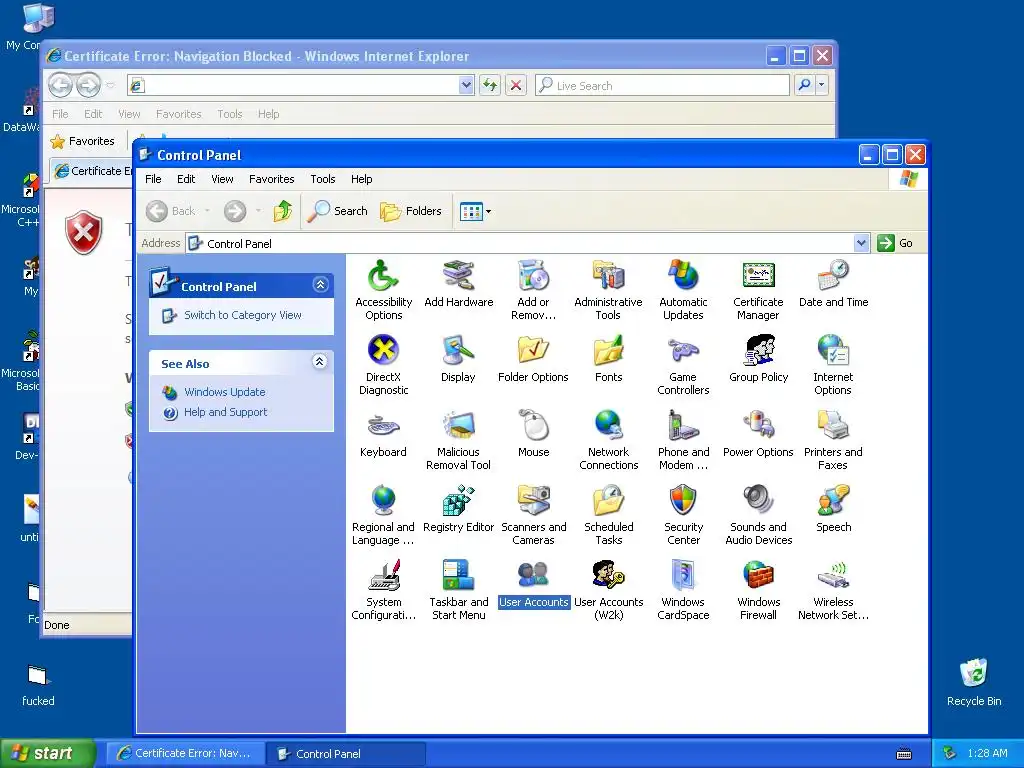Open the Recycle Bin desktop icon
The image size is (1024, 768).
(x=974, y=682)
